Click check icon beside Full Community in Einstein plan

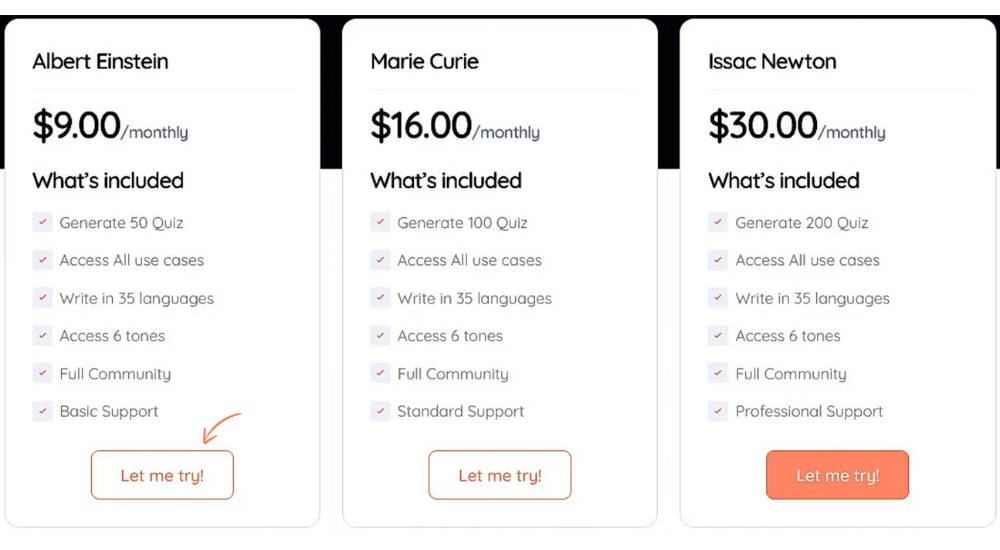43,373
